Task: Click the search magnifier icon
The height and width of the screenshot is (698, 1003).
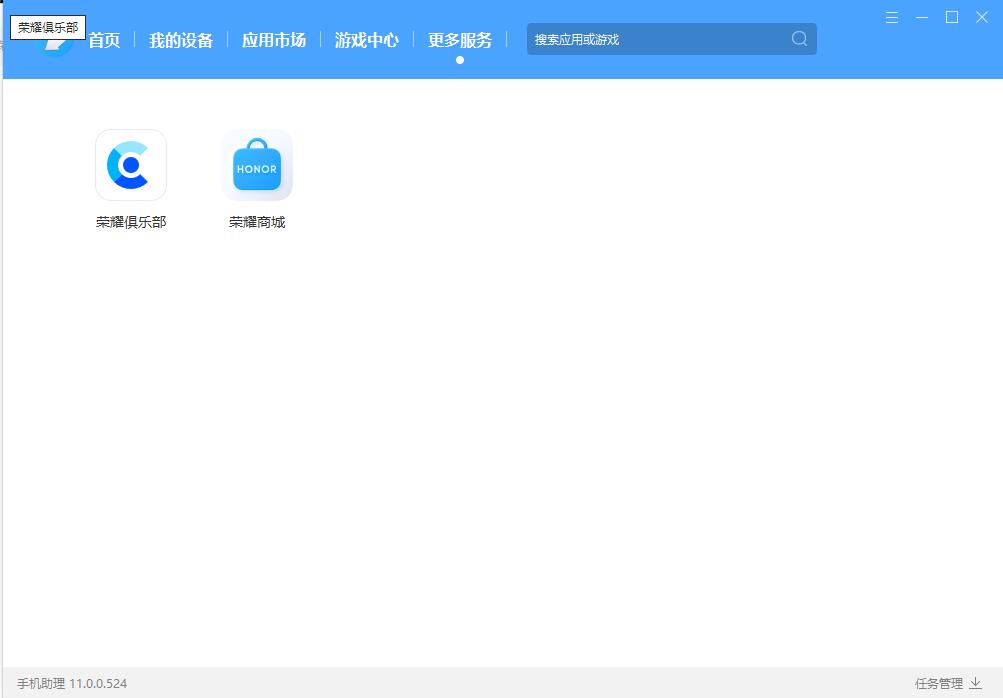Action: pos(799,39)
